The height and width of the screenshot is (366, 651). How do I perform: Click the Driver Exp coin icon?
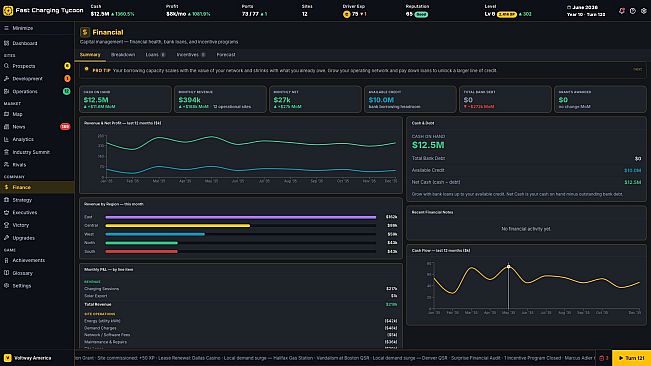[x=346, y=14]
